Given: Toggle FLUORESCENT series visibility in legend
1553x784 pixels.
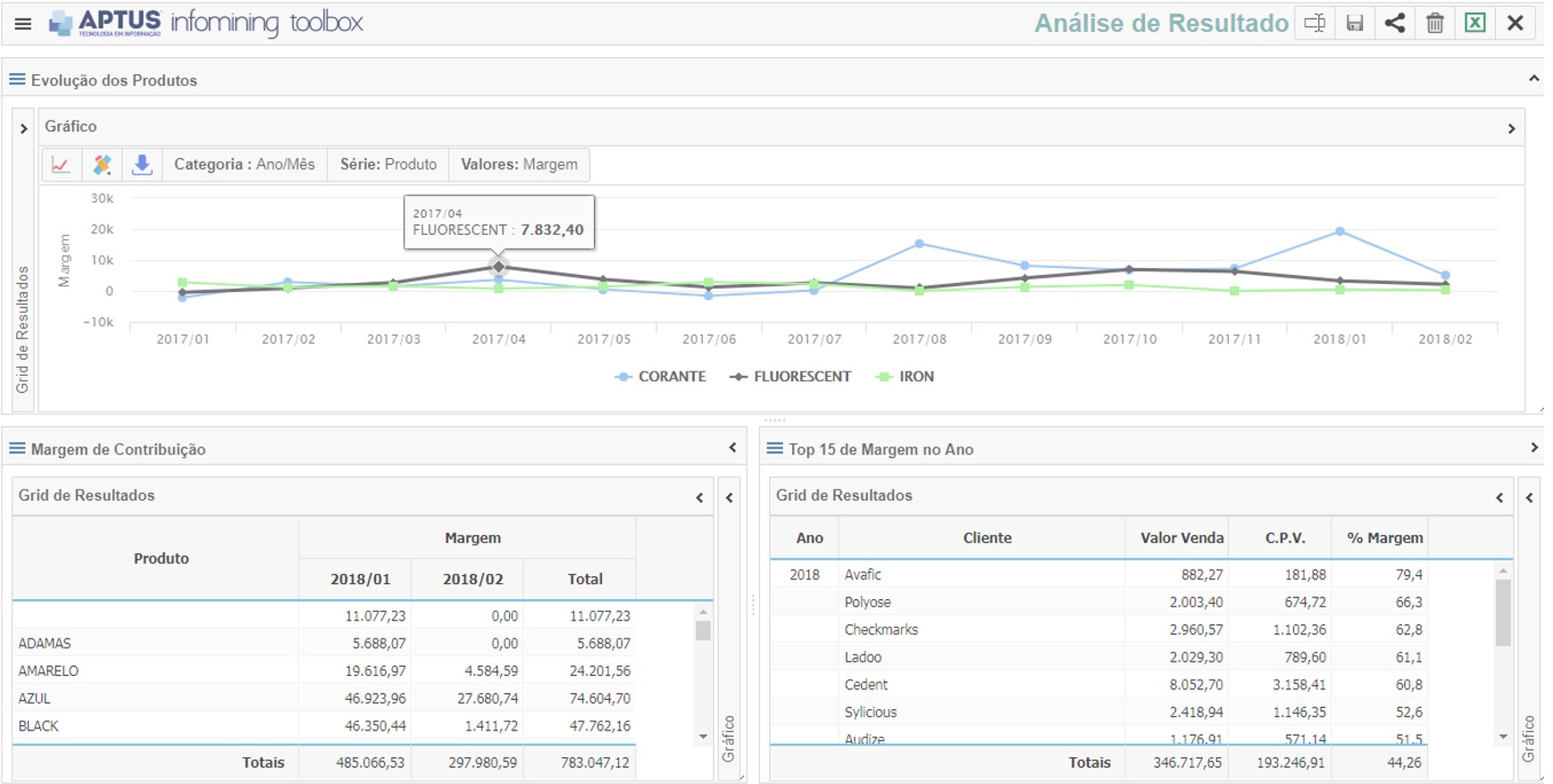Looking at the screenshot, I should coord(801,377).
